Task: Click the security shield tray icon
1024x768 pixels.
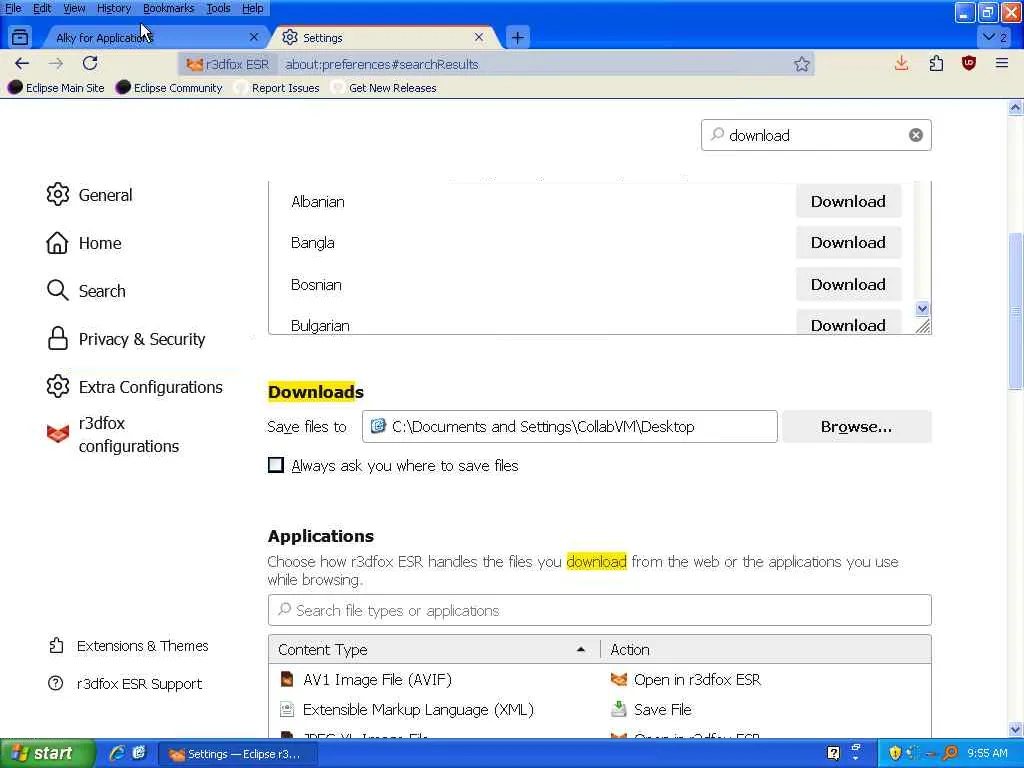Action: [x=895, y=753]
